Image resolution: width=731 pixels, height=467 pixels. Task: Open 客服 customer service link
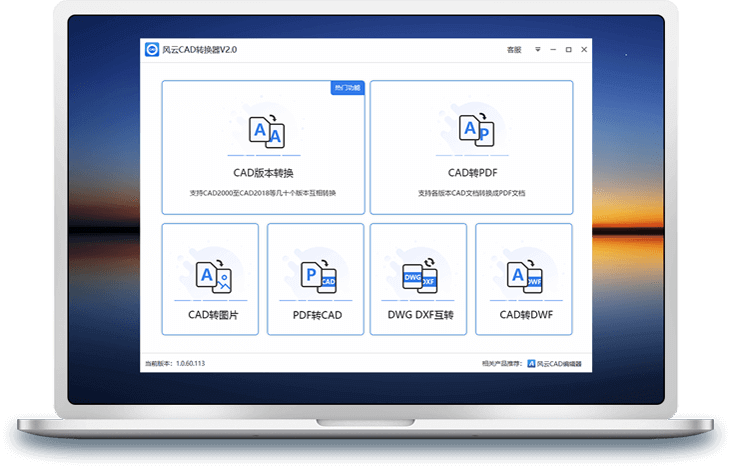(514, 50)
